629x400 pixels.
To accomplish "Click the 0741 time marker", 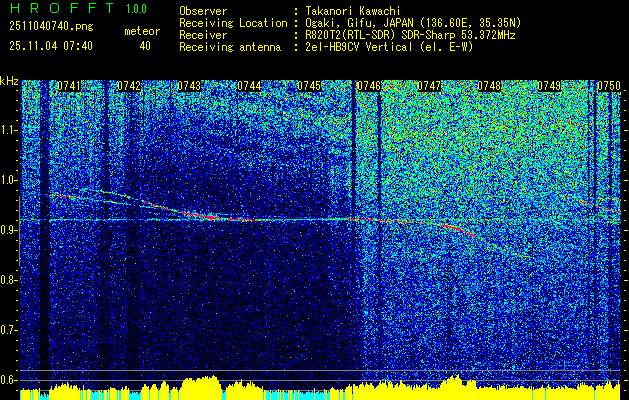I will (x=69, y=86).
